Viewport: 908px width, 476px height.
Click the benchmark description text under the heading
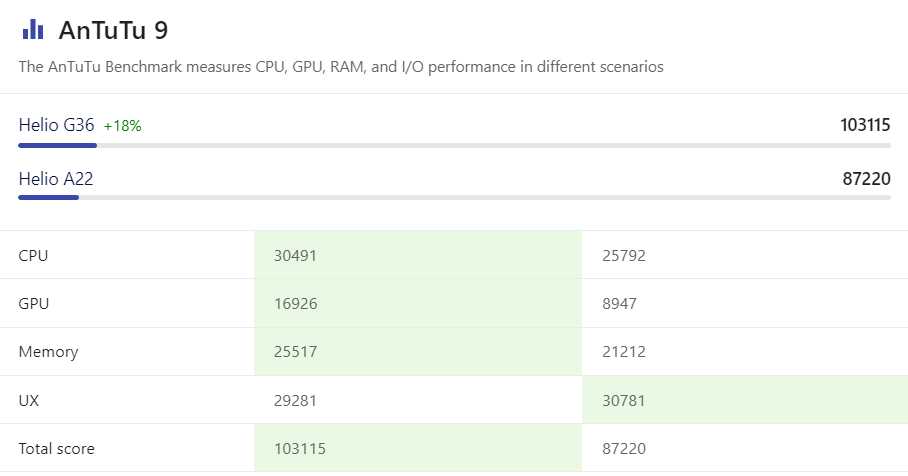(341, 67)
